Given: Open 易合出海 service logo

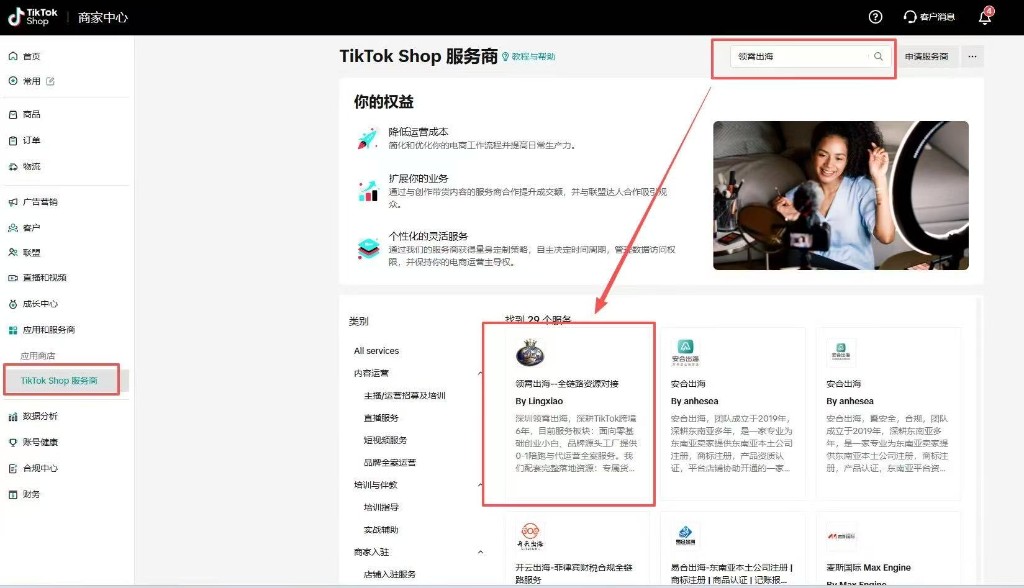Looking at the screenshot, I should (685, 536).
